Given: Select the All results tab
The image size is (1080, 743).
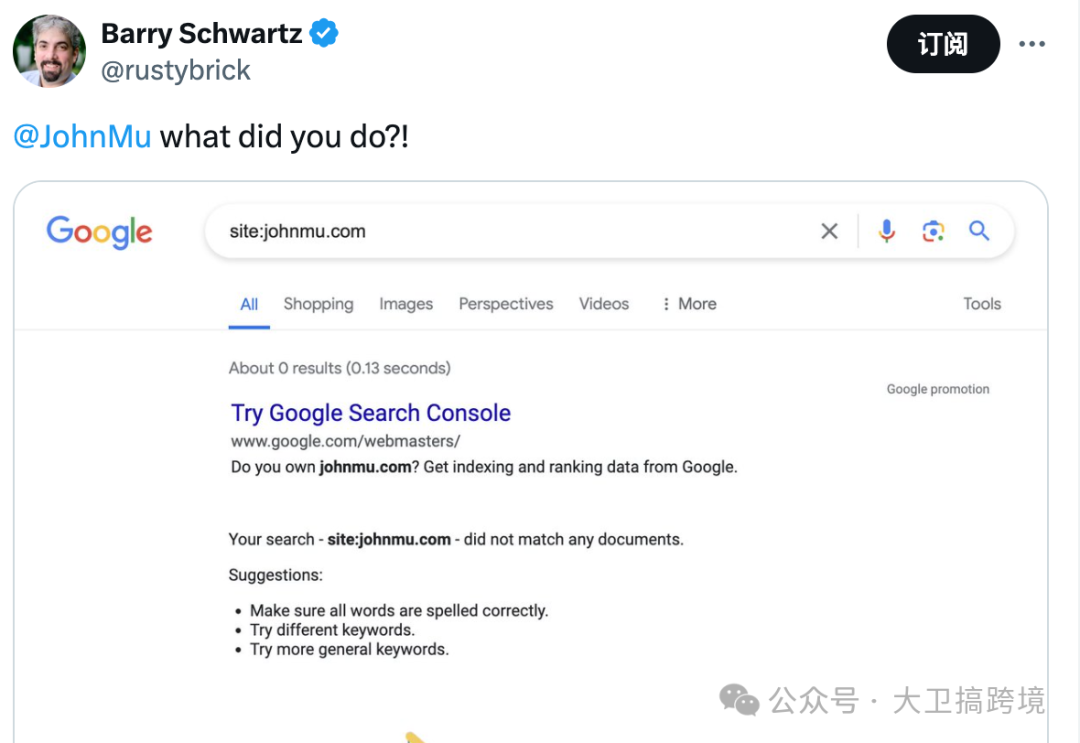Looking at the screenshot, I should coord(249,304).
